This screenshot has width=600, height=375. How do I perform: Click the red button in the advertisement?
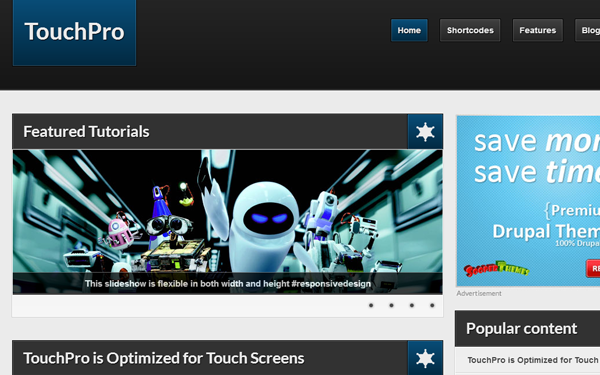[x=593, y=268]
